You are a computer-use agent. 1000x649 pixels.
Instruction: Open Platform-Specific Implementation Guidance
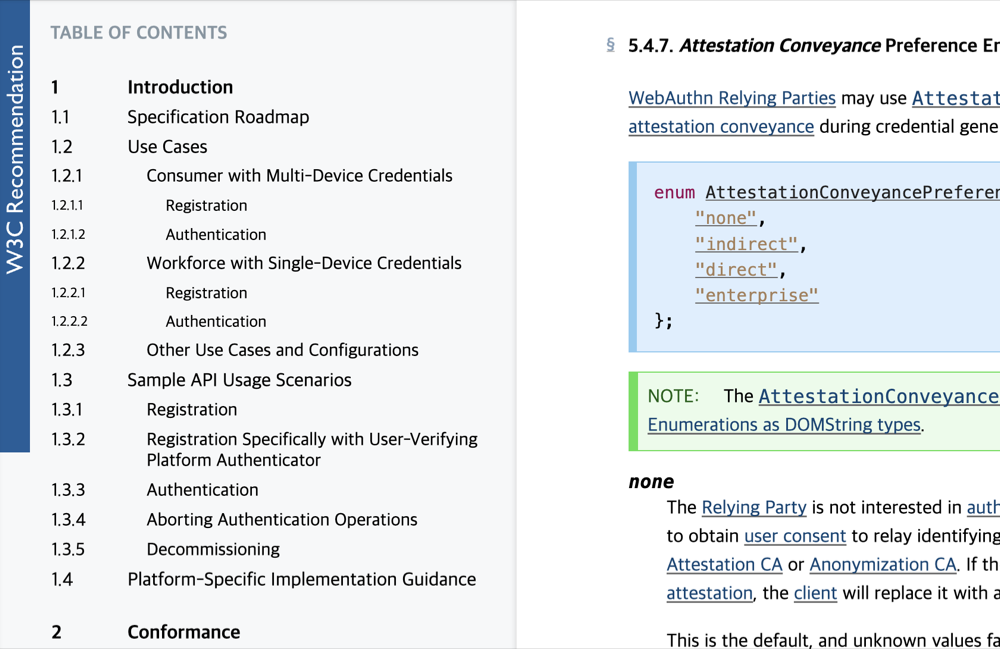tap(302, 579)
